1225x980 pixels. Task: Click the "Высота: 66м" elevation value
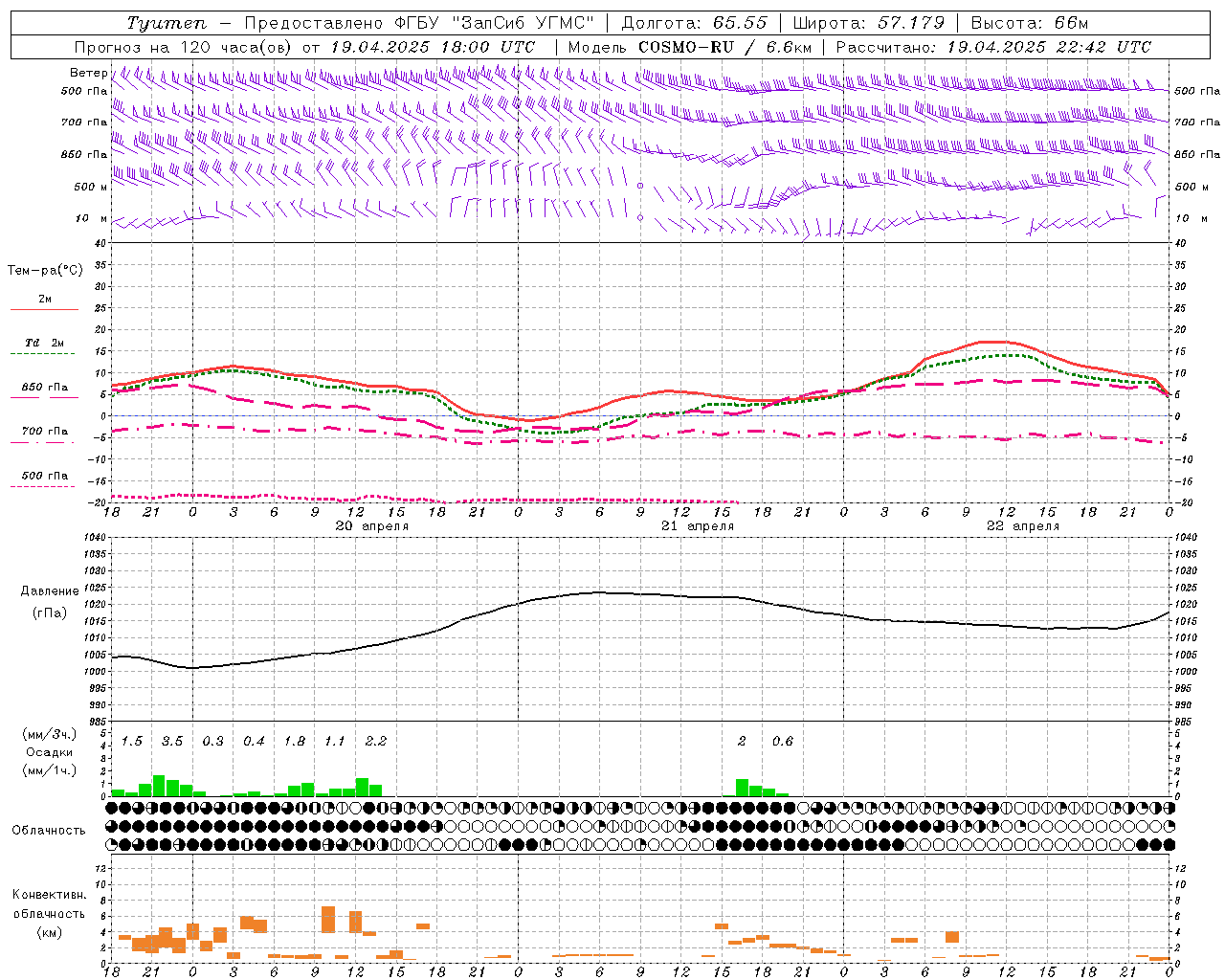[1030, 23]
